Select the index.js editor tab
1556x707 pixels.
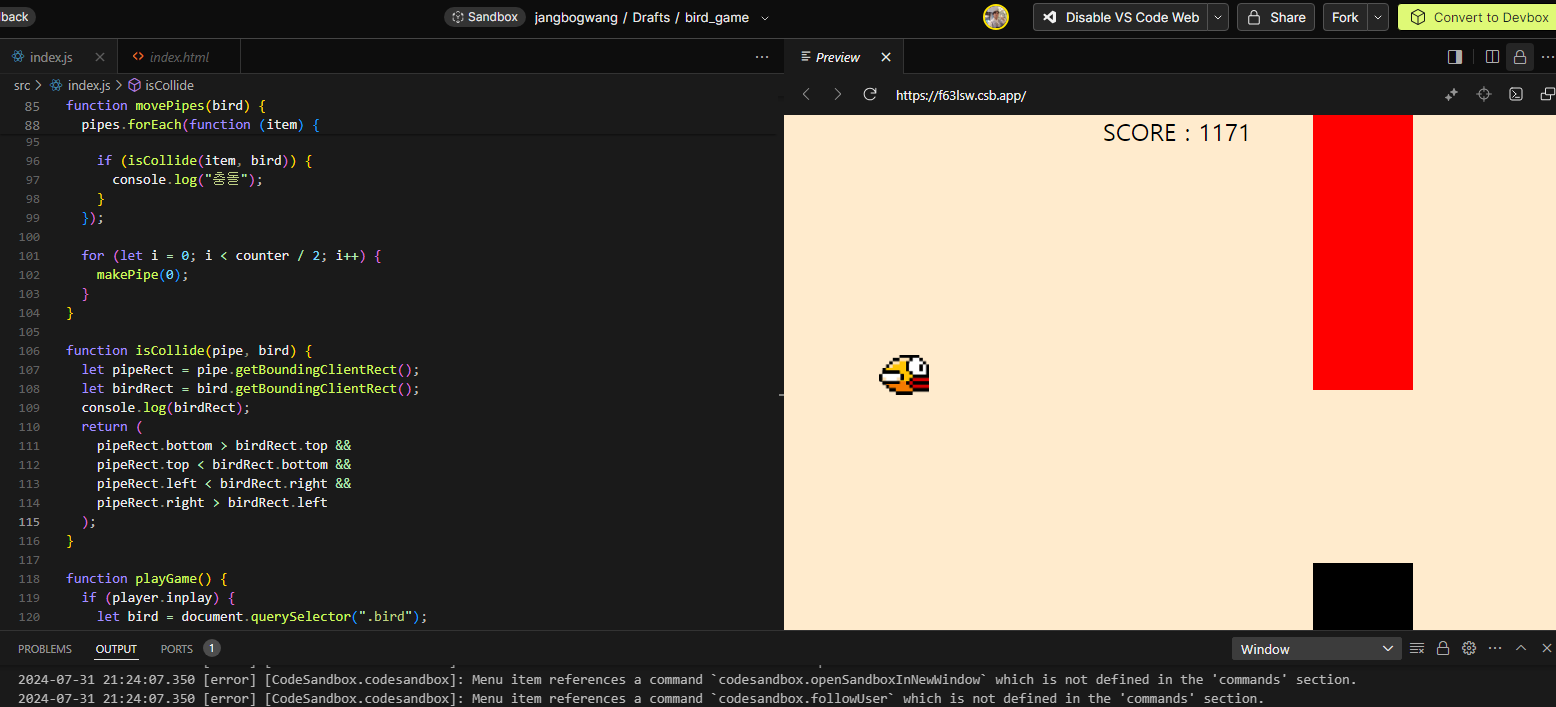click(x=50, y=57)
